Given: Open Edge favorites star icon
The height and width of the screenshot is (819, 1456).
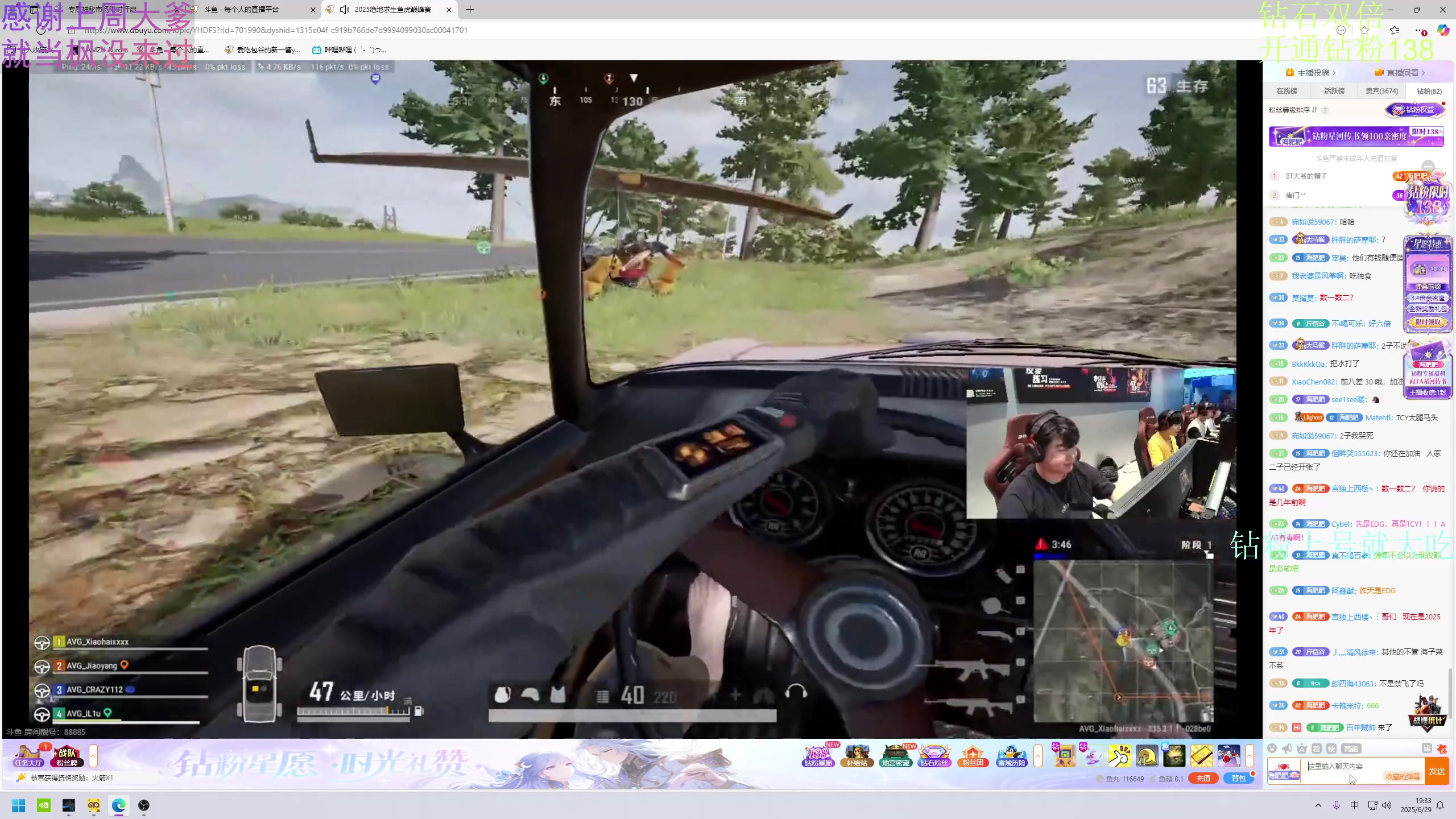Looking at the screenshot, I should click(x=1395, y=30).
